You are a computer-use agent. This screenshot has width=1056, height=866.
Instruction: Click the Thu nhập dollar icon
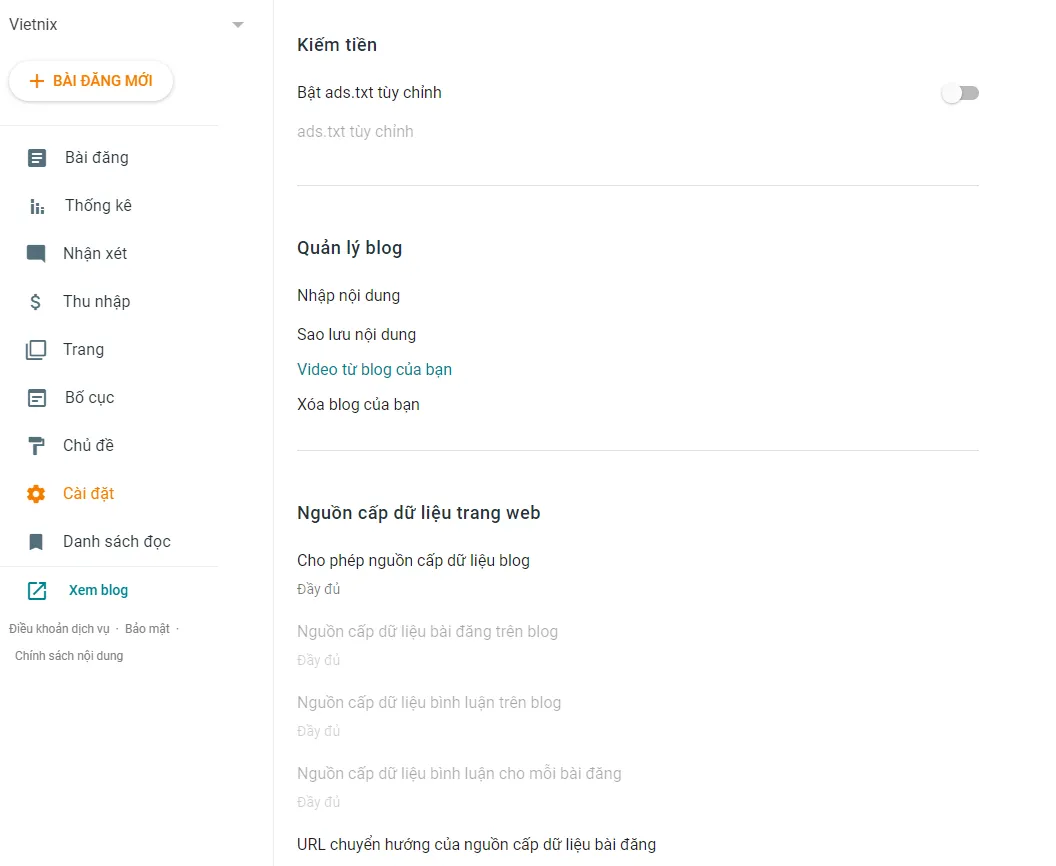pos(36,301)
